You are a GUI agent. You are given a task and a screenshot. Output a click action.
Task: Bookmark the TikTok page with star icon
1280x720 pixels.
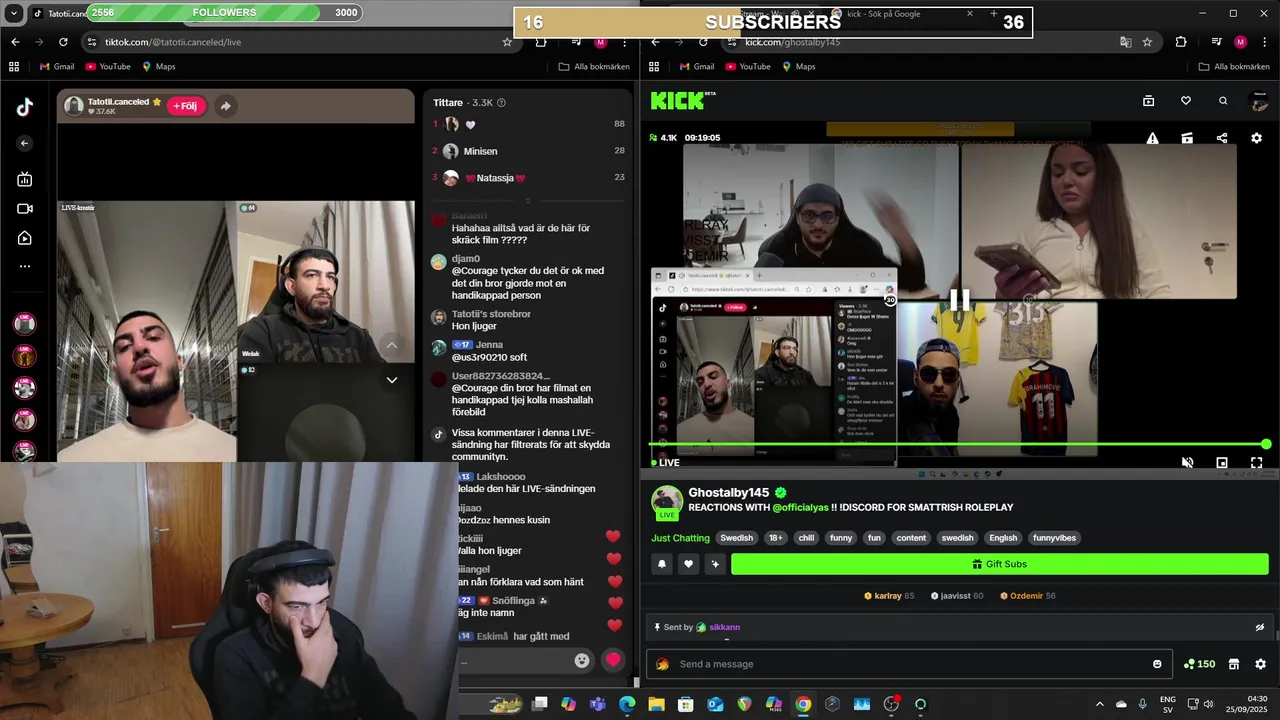507,42
